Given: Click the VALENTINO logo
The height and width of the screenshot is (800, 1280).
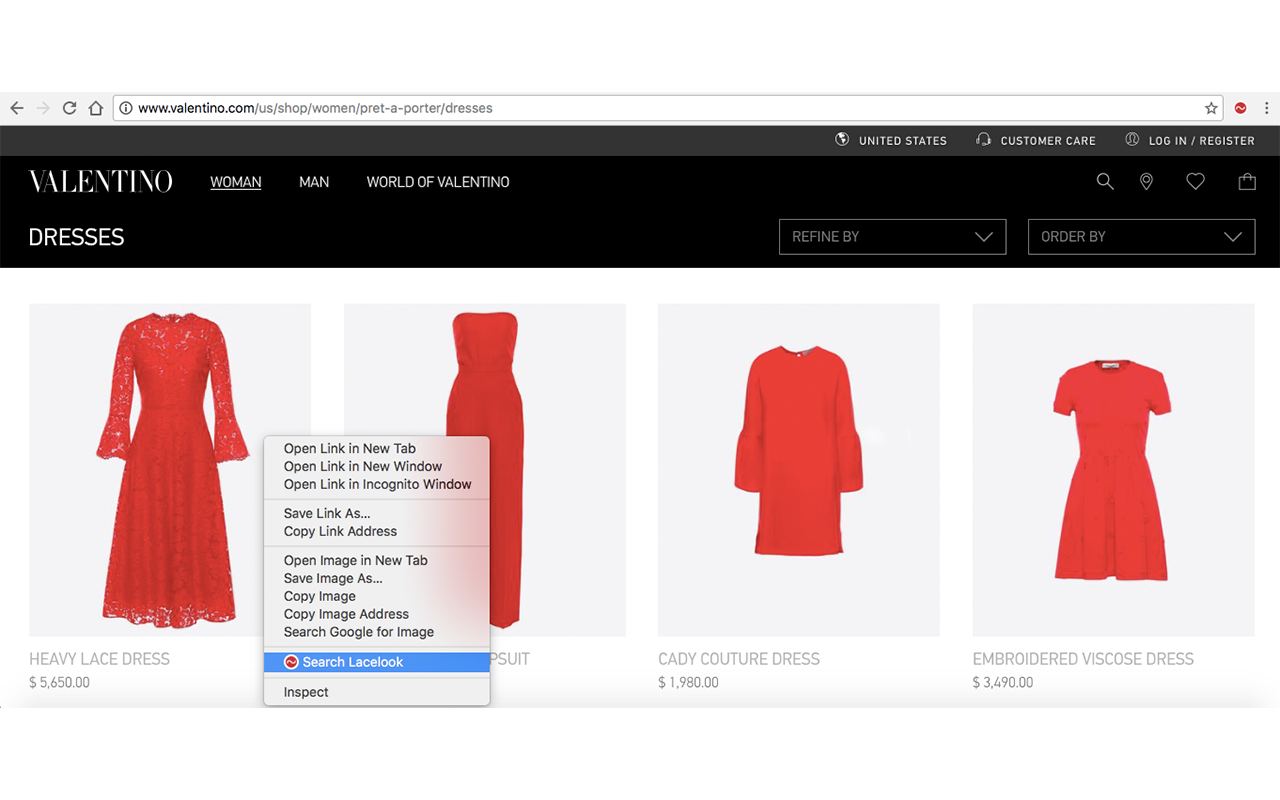Looking at the screenshot, I should click(x=100, y=181).
